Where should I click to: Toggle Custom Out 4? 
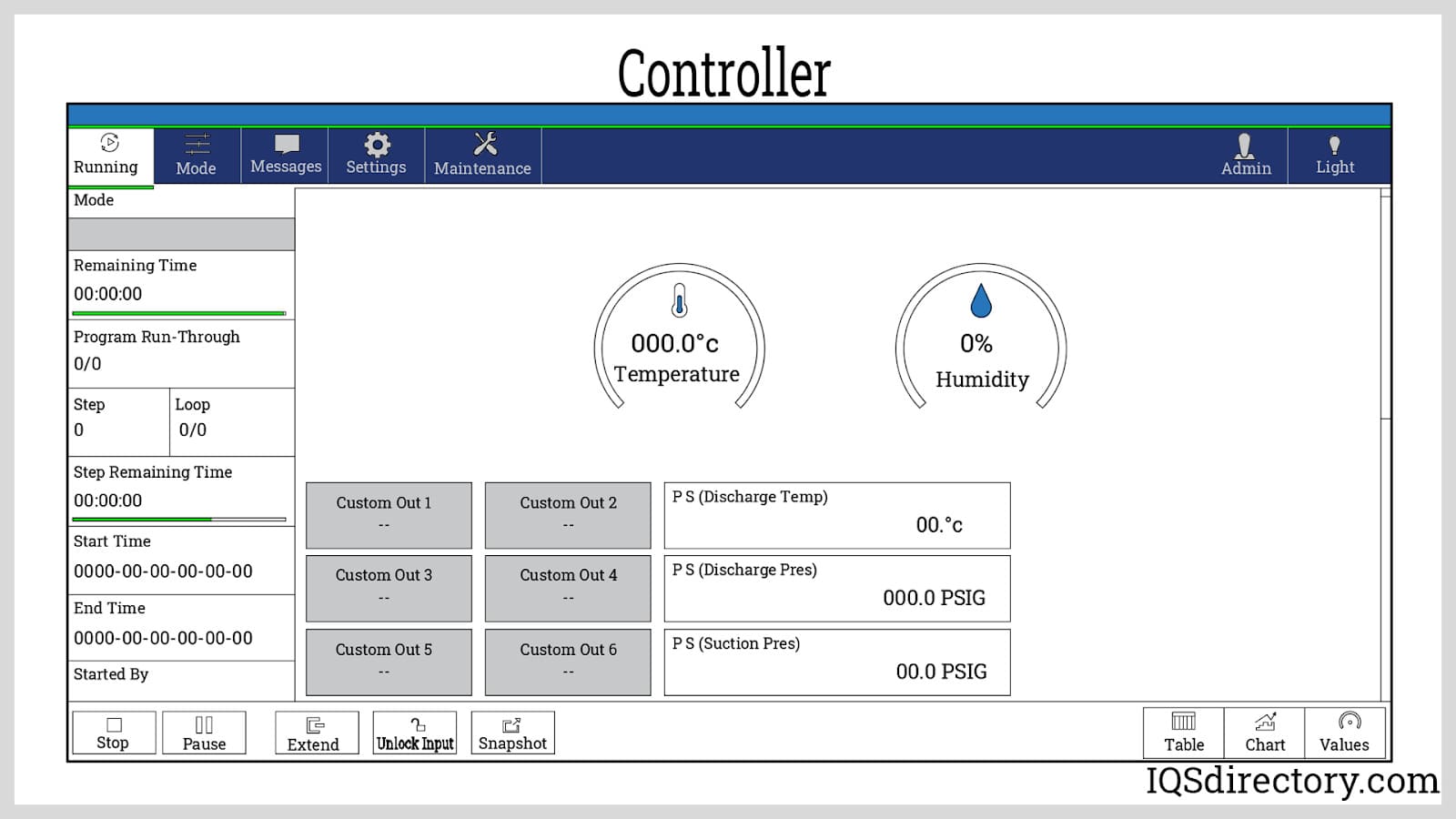pyautogui.click(x=568, y=588)
